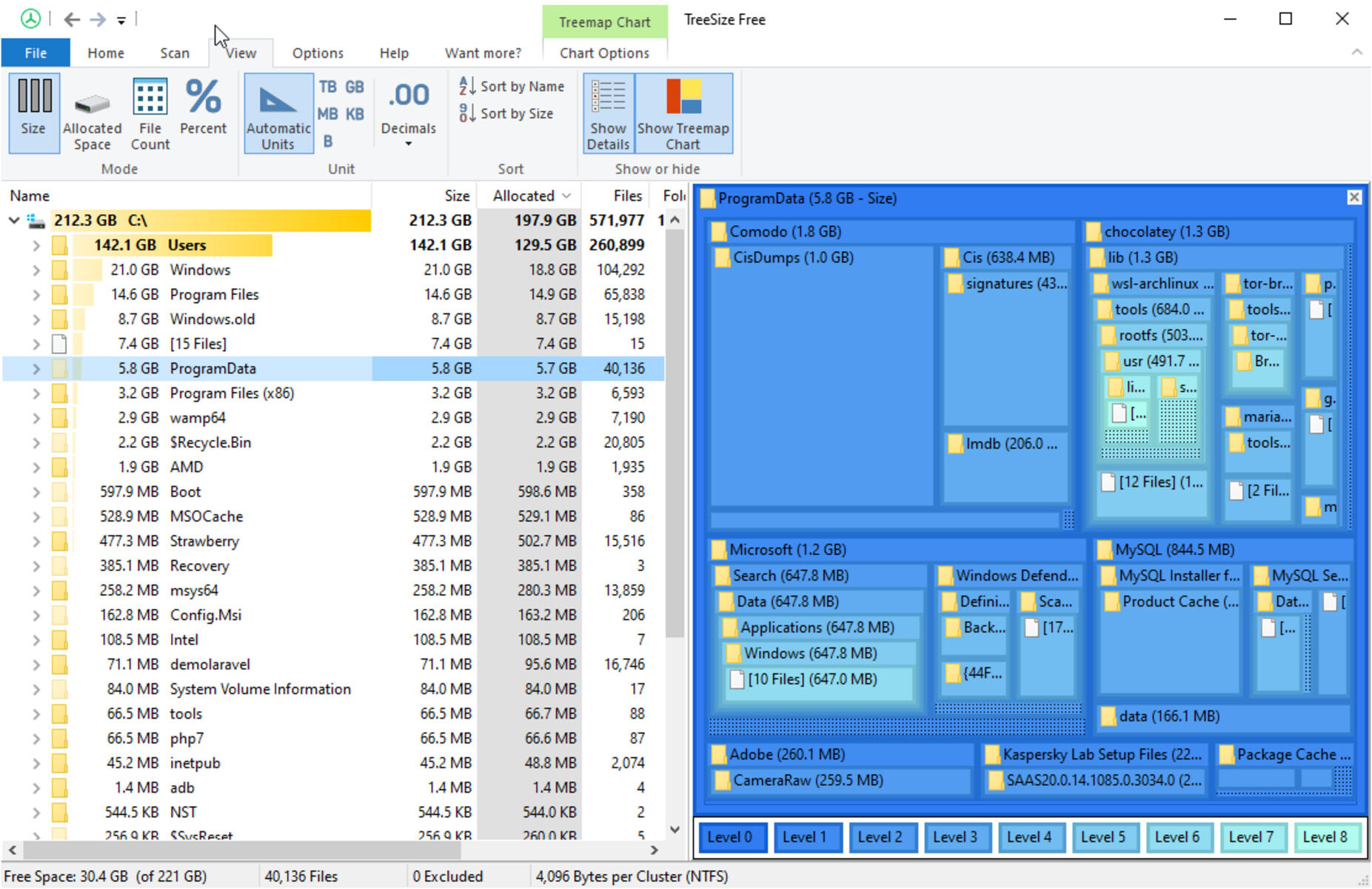
Task: Click vertical scrollbar down arrow
Action: (x=675, y=829)
